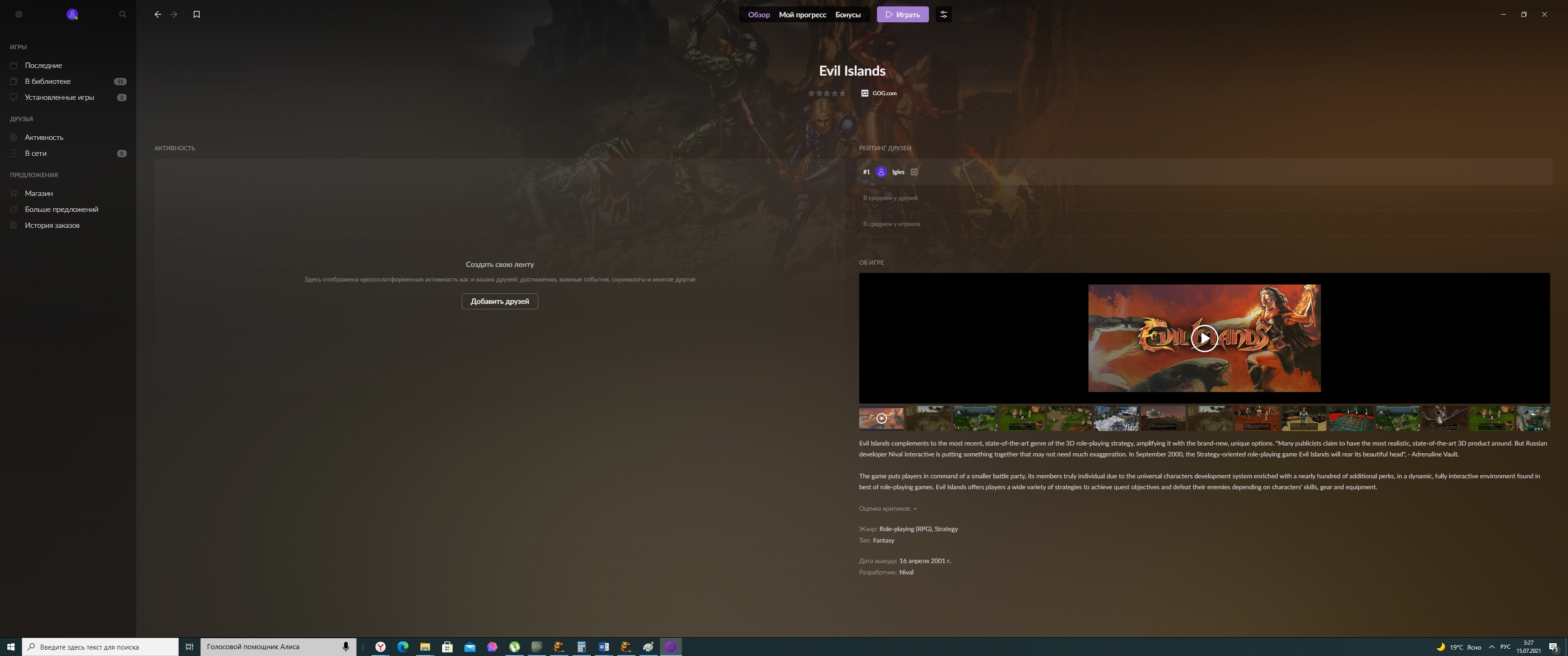The image size is (1568, 656).
Task: Click GOG Galaxy icon on the taskbar
Action: (x=671, y=647)
